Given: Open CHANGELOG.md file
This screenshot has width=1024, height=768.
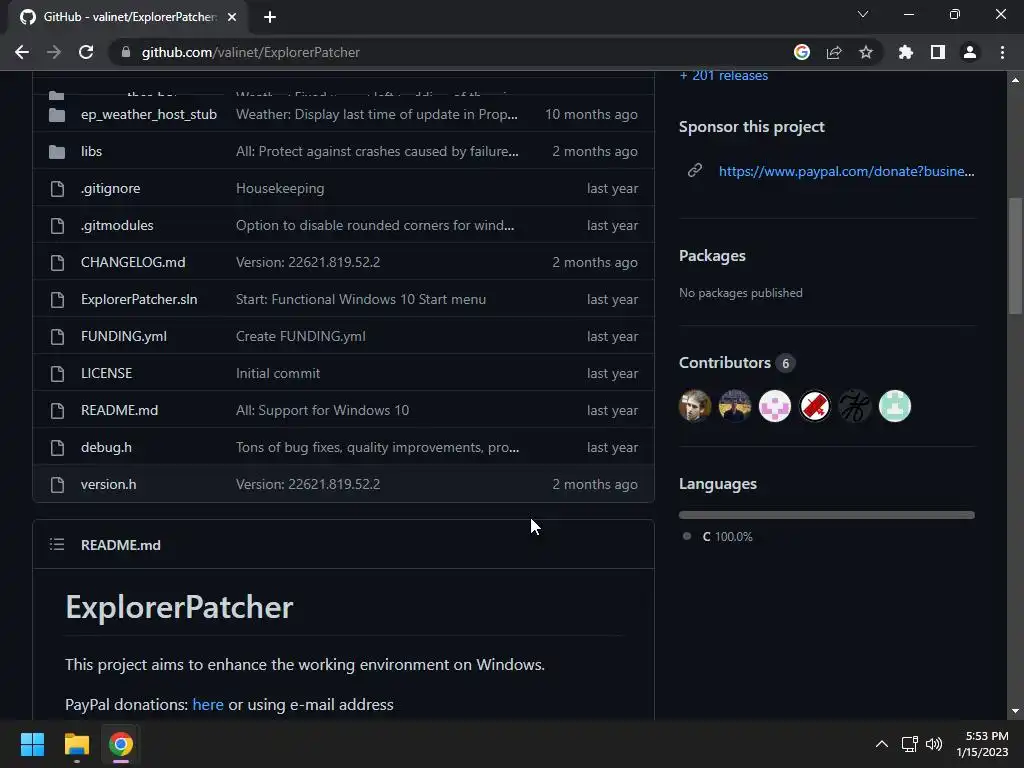Looking at the screenshot, I should 133,263.
